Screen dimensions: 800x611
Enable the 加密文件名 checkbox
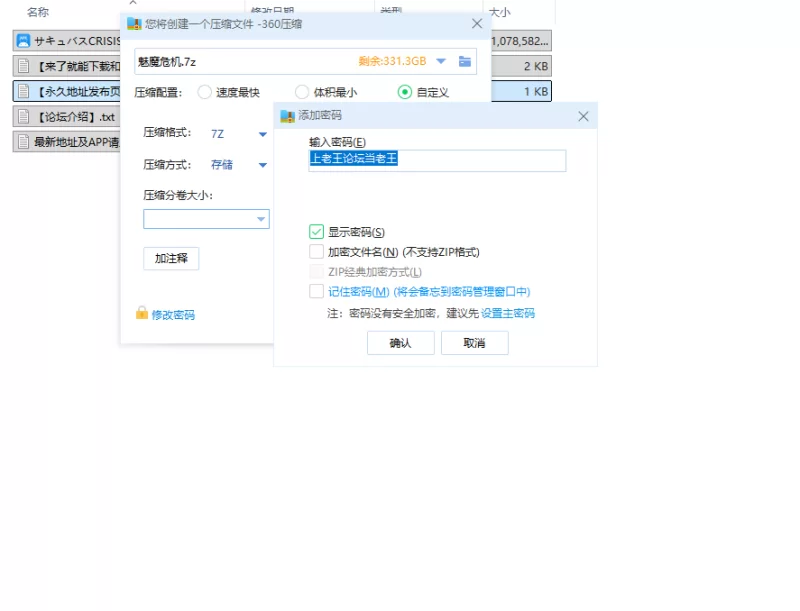(316, 251)
